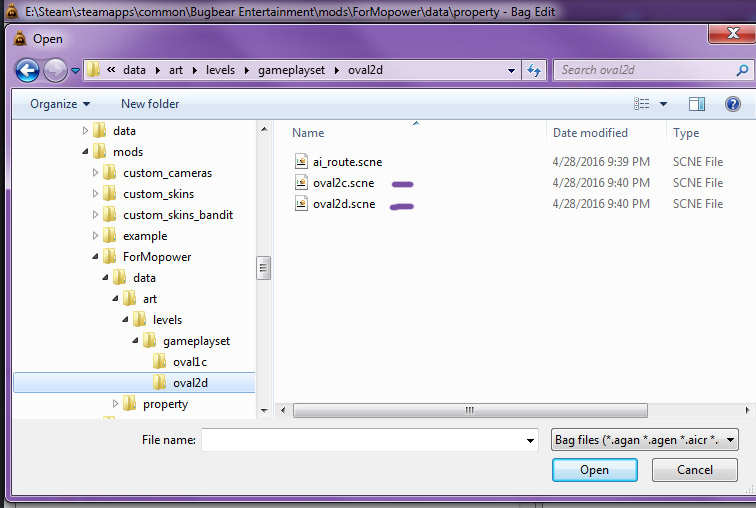Click into the File name field
The width and height of the screenshot is (756, 508).
click(x=363, y=440)
